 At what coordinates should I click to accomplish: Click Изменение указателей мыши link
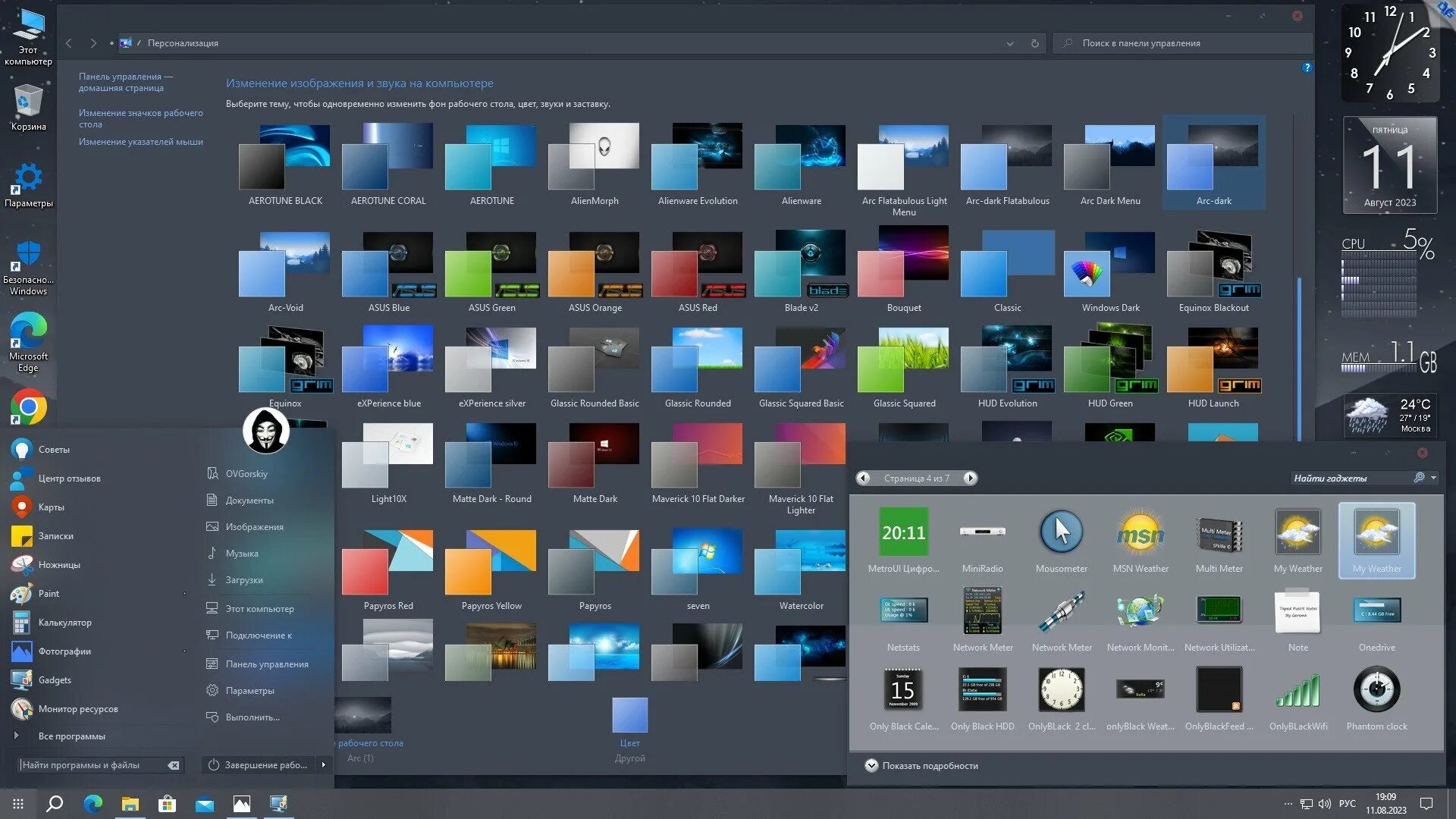[x=140, y=142]
